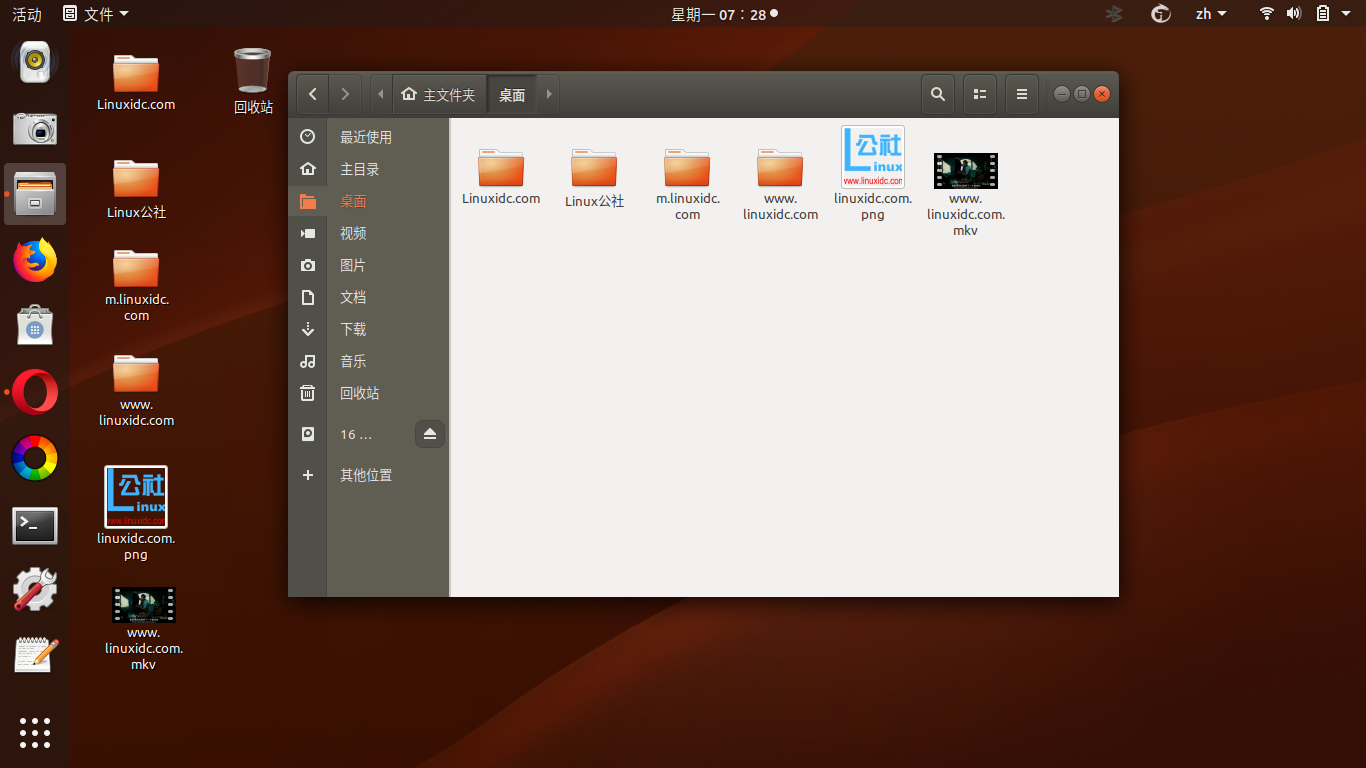Click the 主文件夹 path bar button

439,94
